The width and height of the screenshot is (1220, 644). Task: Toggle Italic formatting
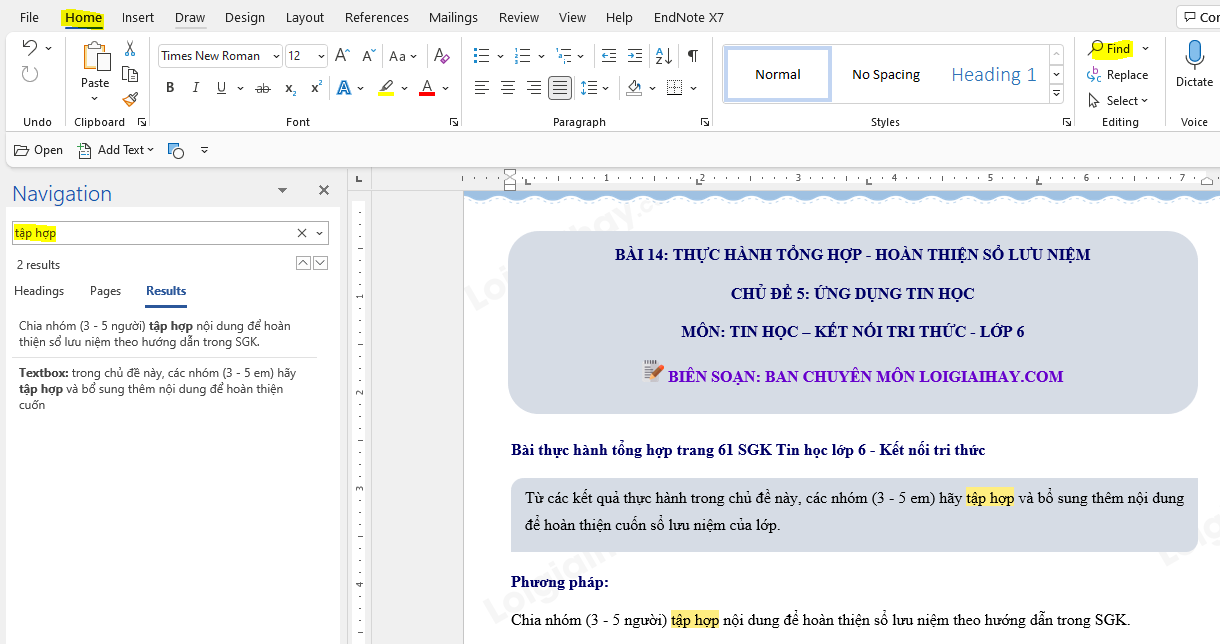pos(196,88)
